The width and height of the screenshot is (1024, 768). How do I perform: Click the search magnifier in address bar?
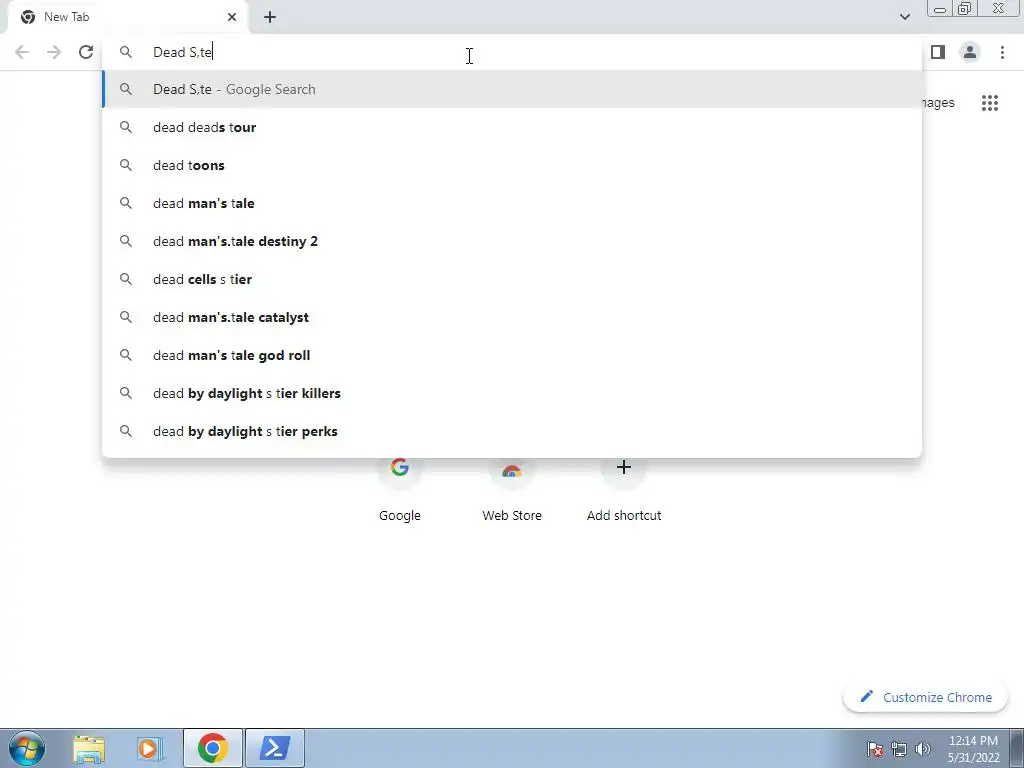click(x=126, y=52)
